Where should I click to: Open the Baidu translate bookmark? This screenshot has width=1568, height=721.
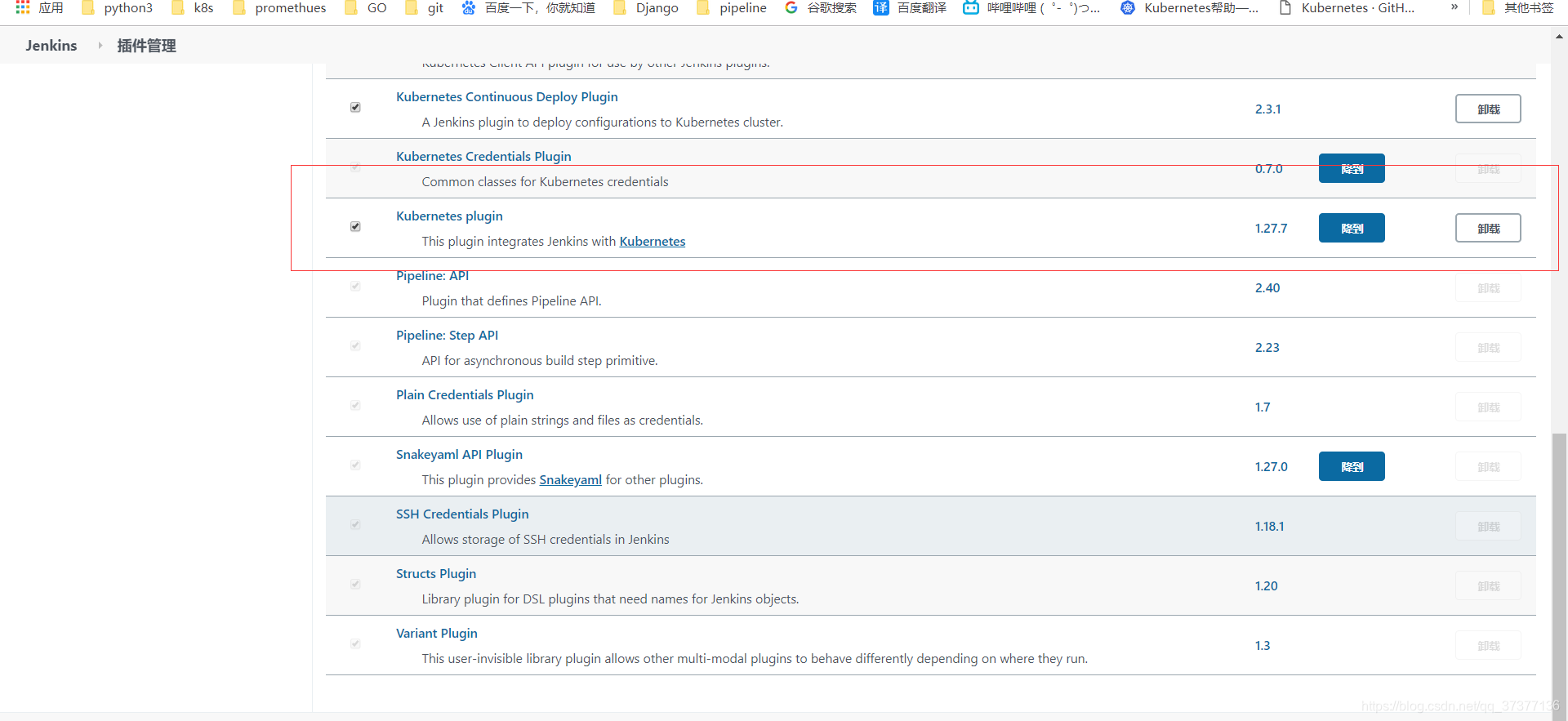910,8
